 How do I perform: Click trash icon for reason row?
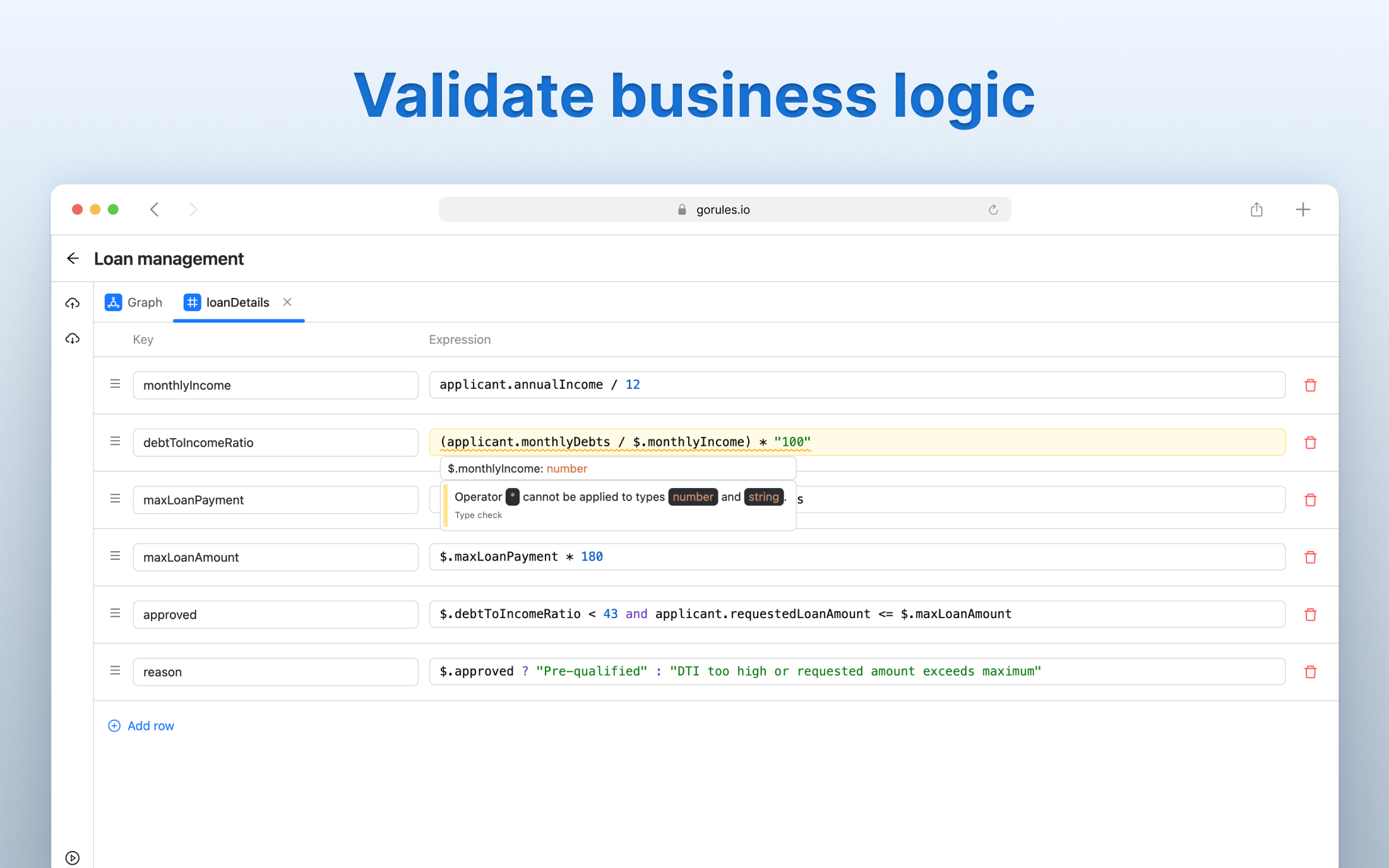(1310, 672)
